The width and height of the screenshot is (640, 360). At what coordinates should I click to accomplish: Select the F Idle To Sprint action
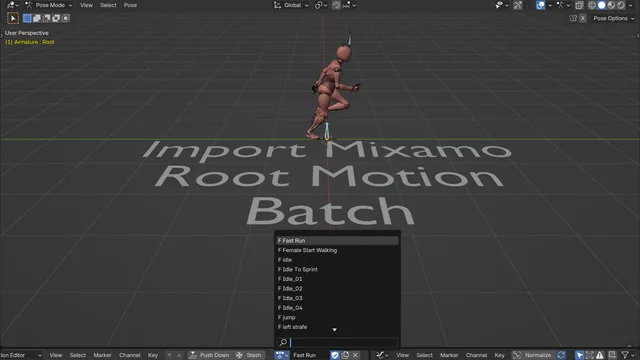[337, 269]
